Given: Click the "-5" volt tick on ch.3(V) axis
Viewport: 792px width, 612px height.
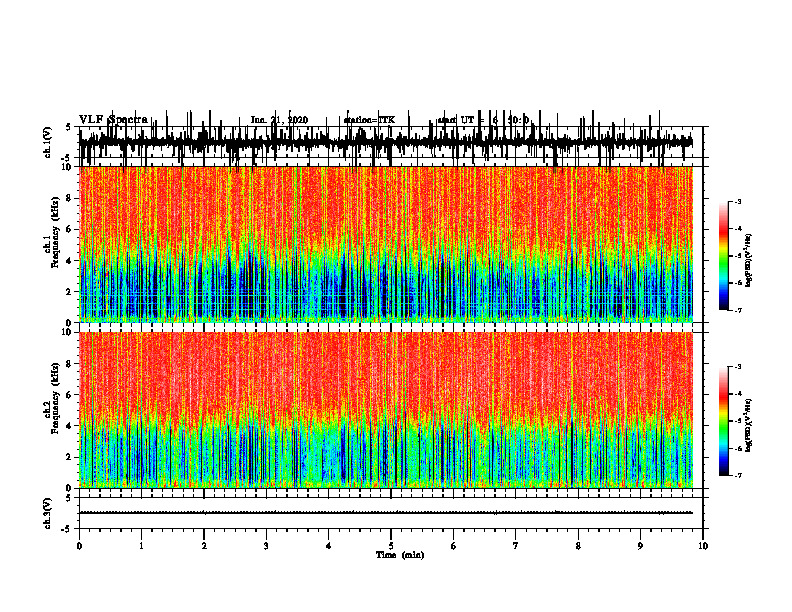Looking at the screenshot, I should point(67,529).
